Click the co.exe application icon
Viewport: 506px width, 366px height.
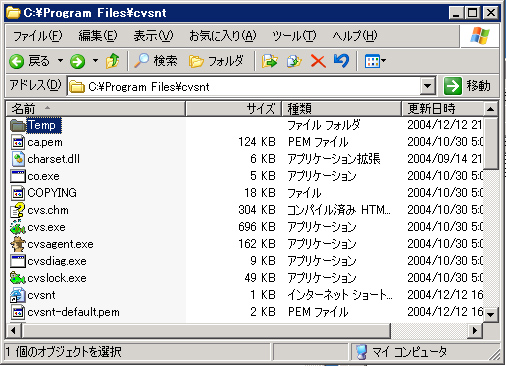pos(18,176)
